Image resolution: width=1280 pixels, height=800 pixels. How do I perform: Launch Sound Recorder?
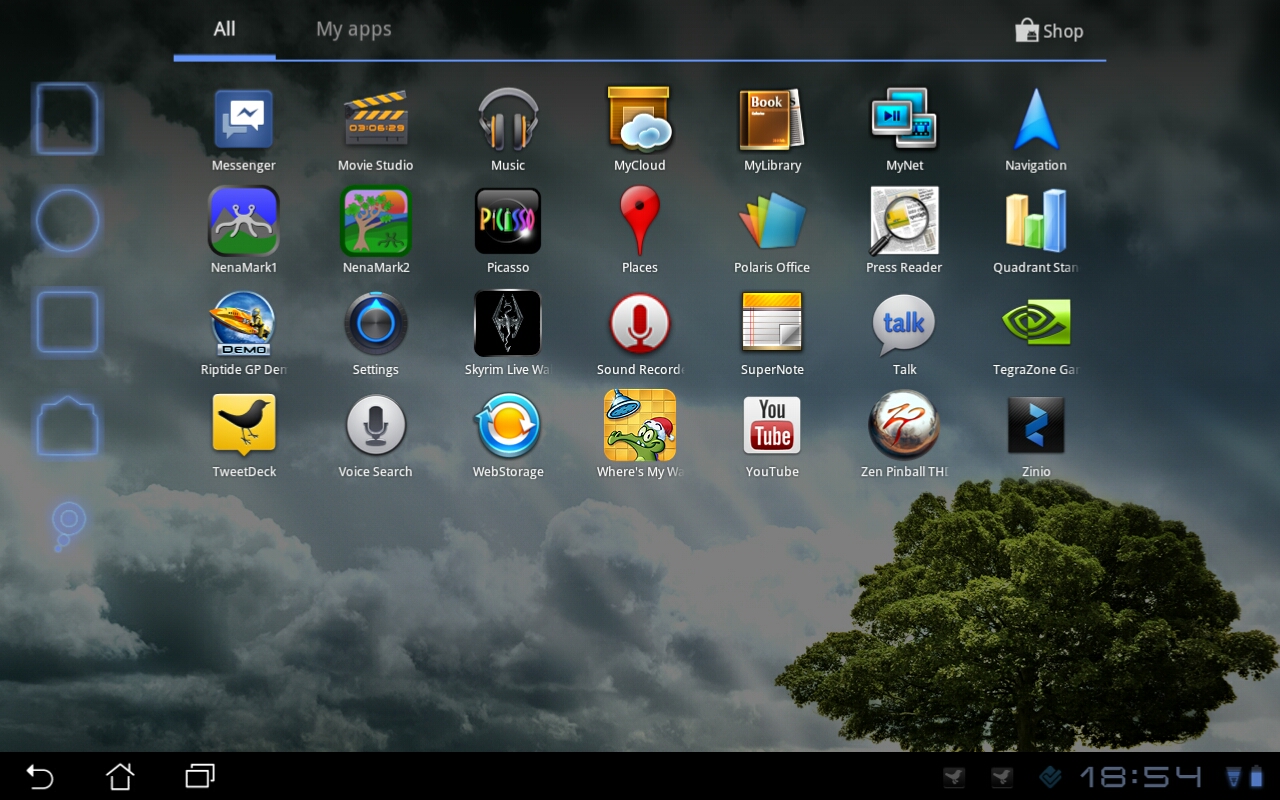click(640, 333)
